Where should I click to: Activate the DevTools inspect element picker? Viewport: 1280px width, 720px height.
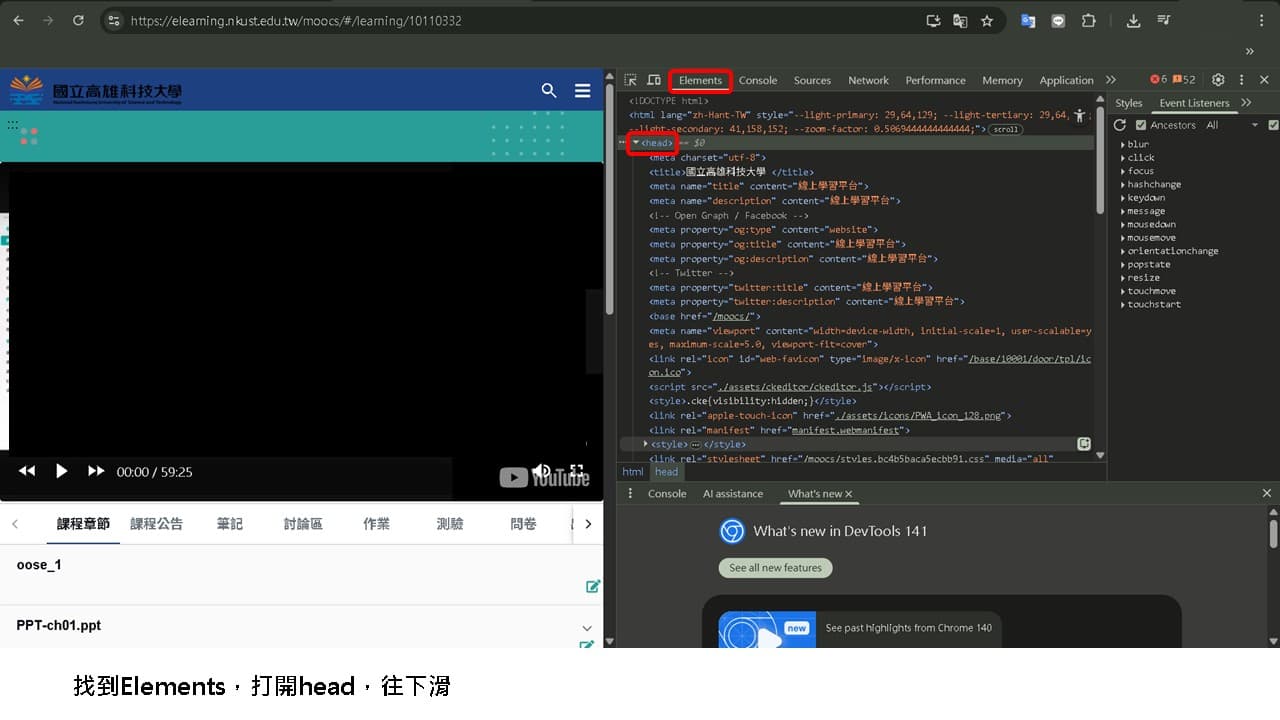point(631,80)
